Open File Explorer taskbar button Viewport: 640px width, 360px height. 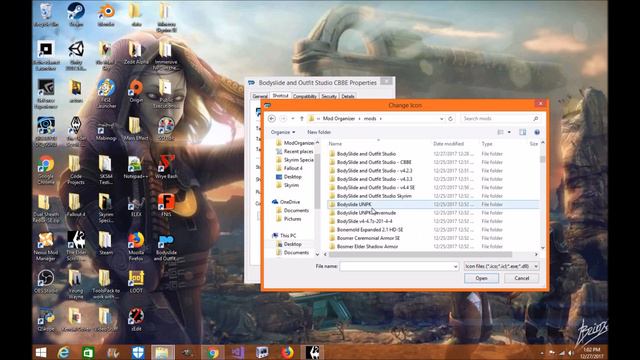click(163, 352)
